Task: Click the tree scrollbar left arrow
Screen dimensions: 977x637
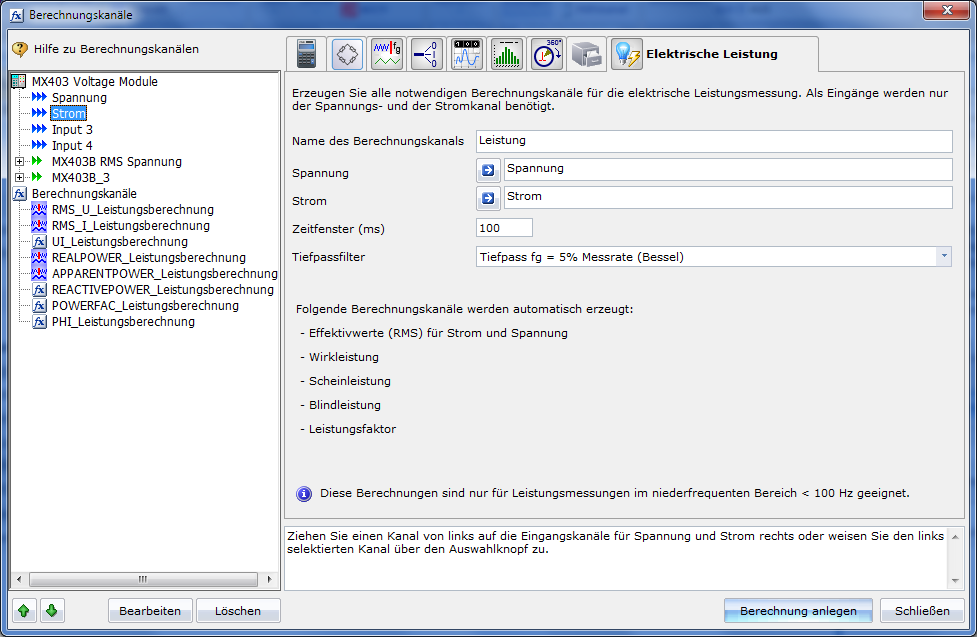Action: 19,580
